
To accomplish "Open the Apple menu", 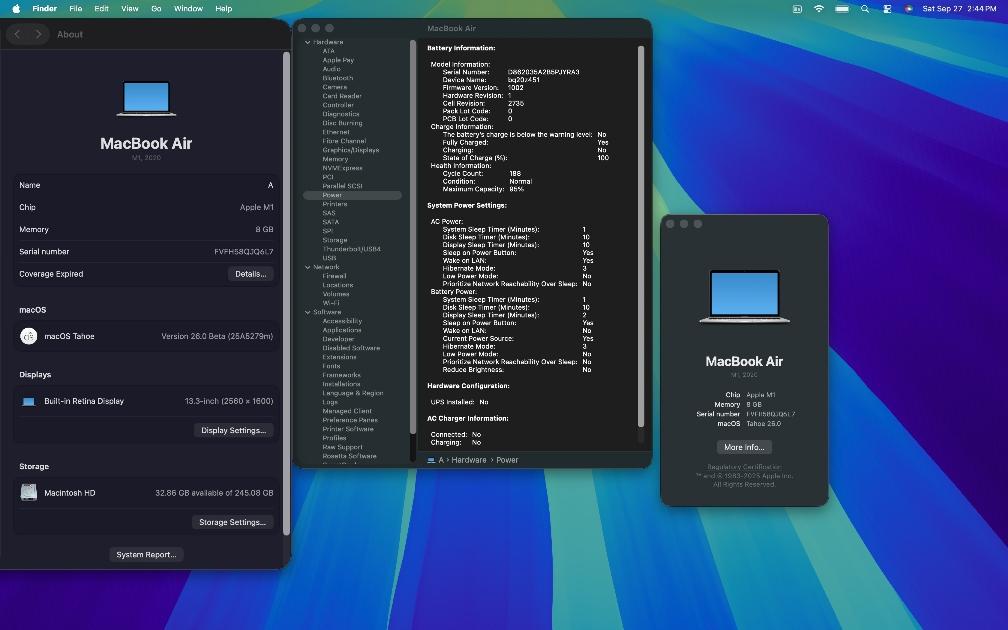I will (16, 8).
